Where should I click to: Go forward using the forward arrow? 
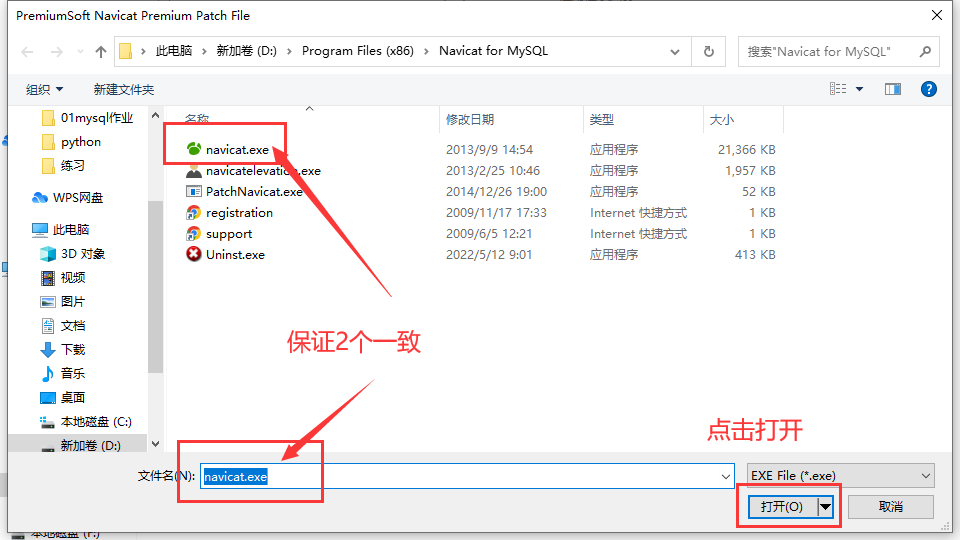point(57,52)
